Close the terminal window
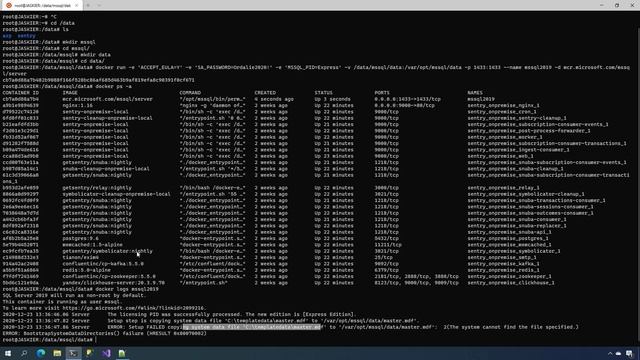The height and width of the screenshot is (360, 640). pyautogui.click(x=632, y=5)
